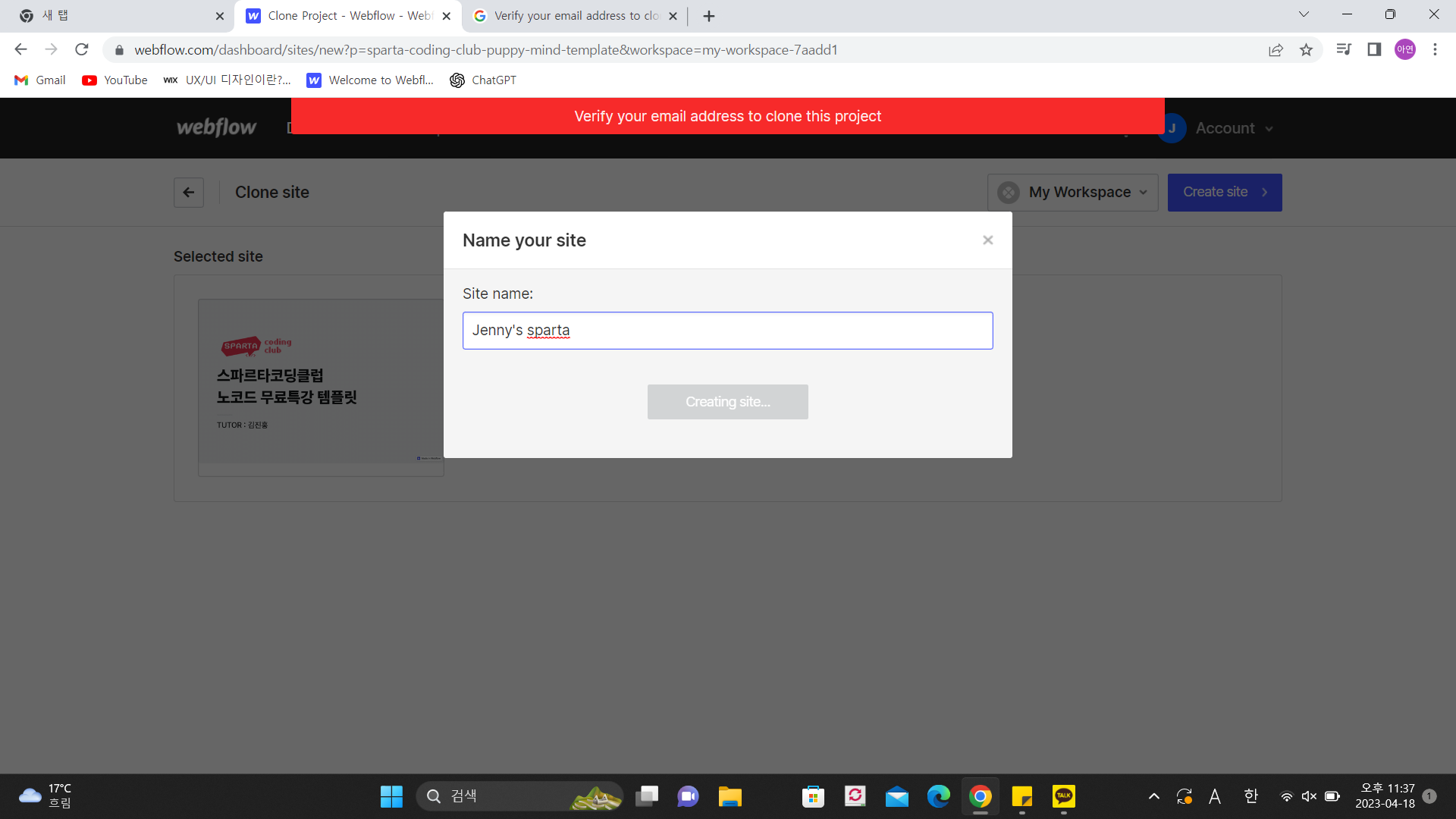This screenshot has height=819, width=1456.
Task: Check the battery status tray icon
Action: tap(1332, 796)
